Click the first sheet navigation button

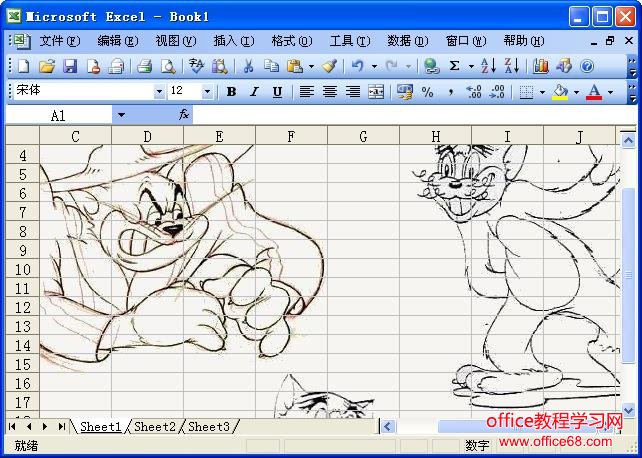12,426
